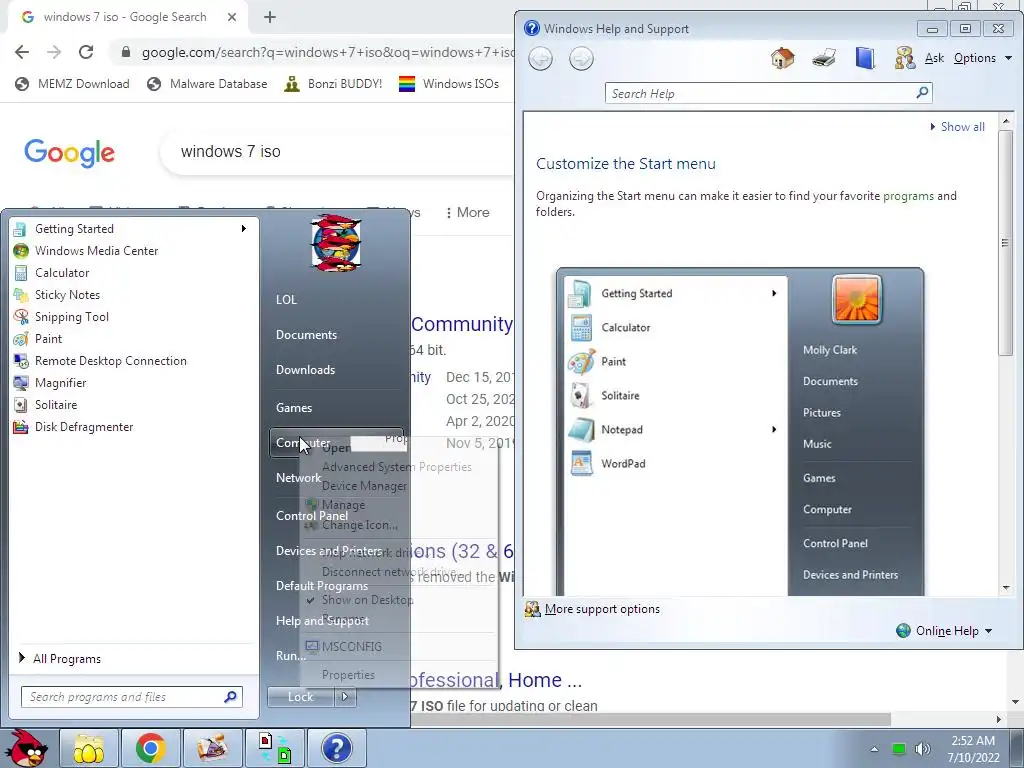Image resolution: width=1024 pixels, height=768 pixels.
Task: Open a new Chrome tab
Action: tap(270, 18)
